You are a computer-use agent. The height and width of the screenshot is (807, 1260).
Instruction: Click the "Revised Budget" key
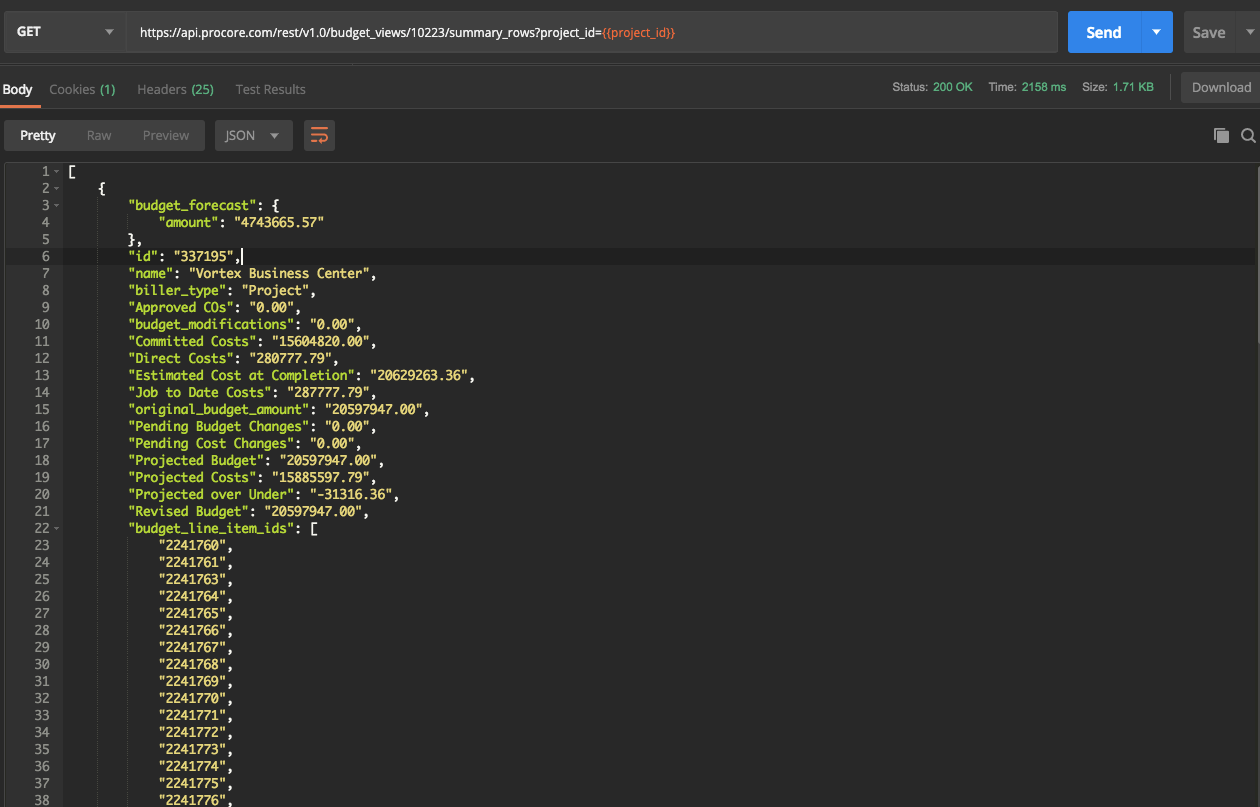[188, 512]
